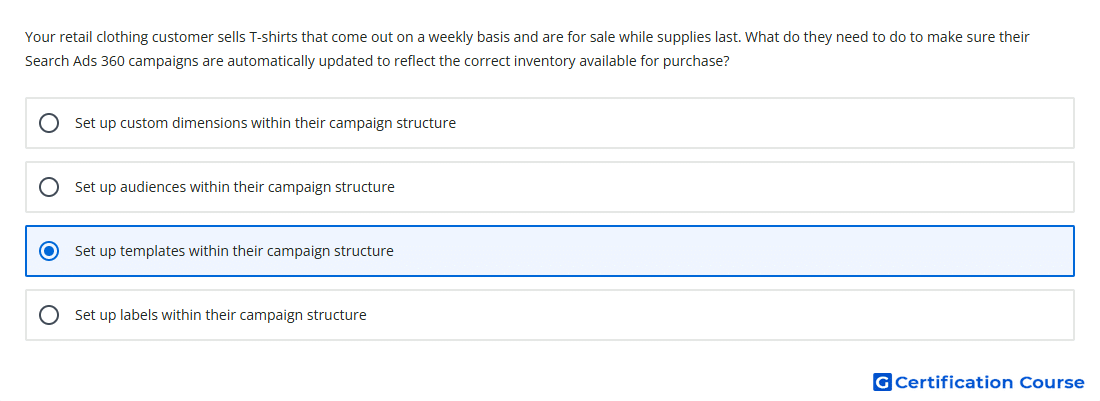Viewport: 1100px width, 401px height.
Task: Select the custom dimensions radio button
Action: point(48,123)
